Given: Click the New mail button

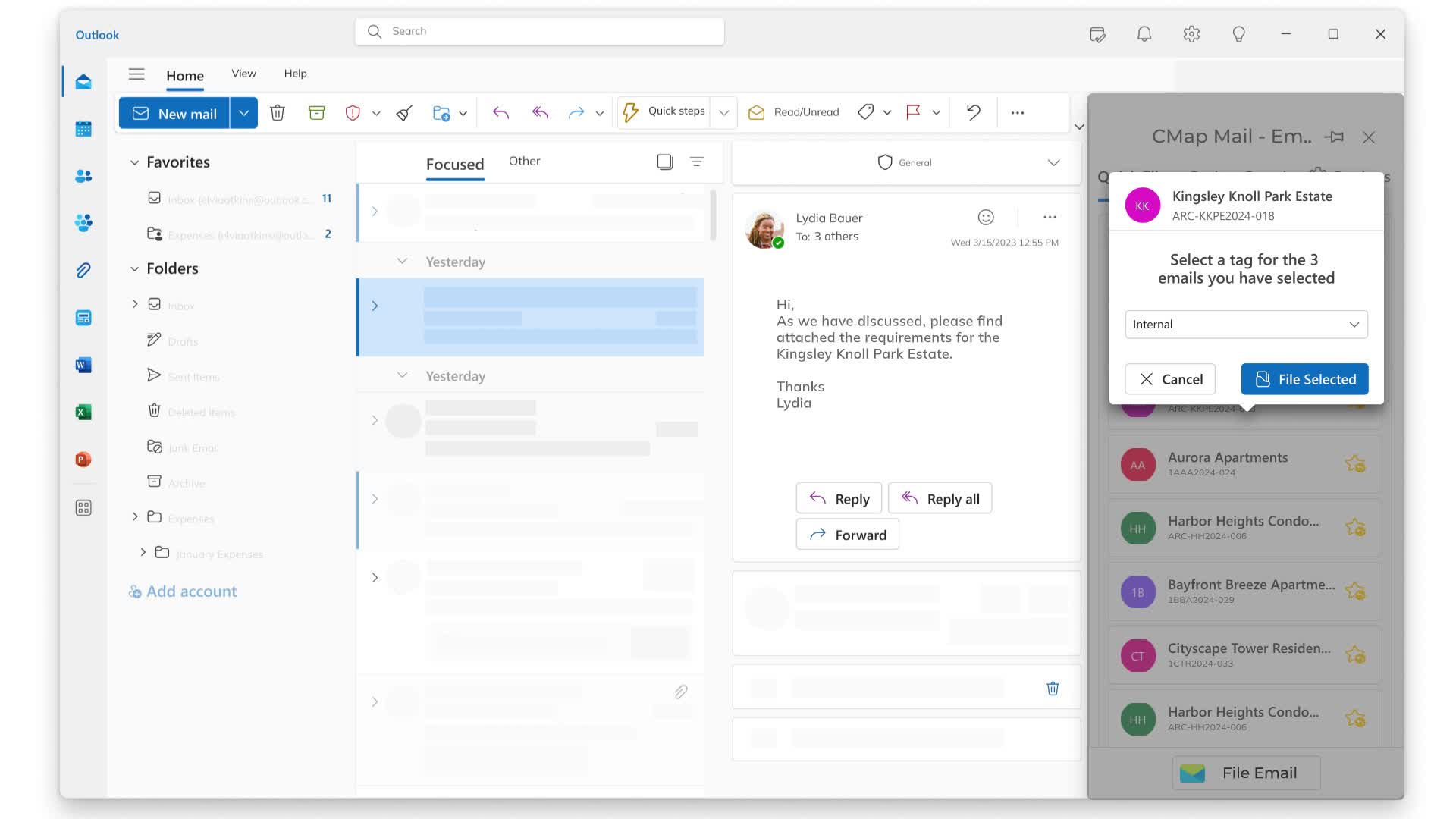Looking at the screenshot, I should point(174,113).
